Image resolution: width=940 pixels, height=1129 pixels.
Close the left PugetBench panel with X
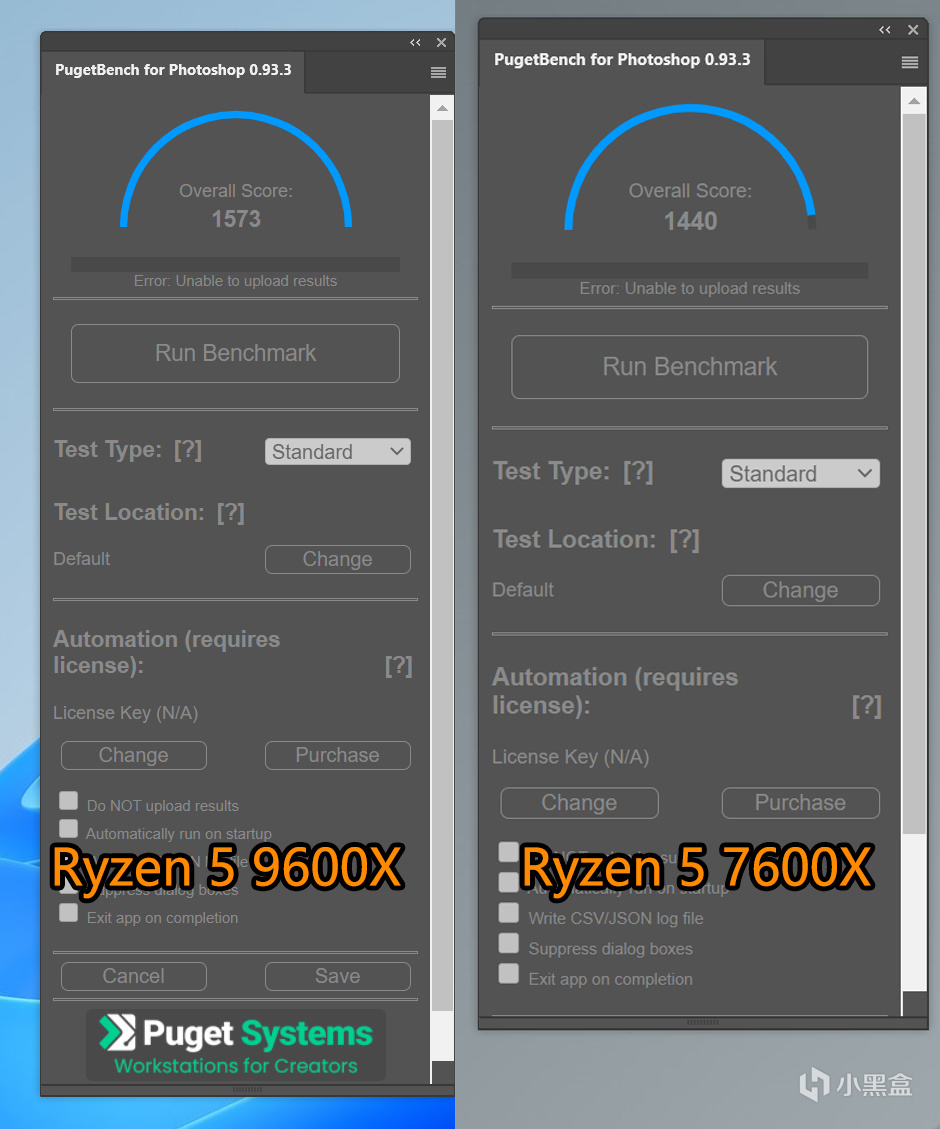(441, 42)
